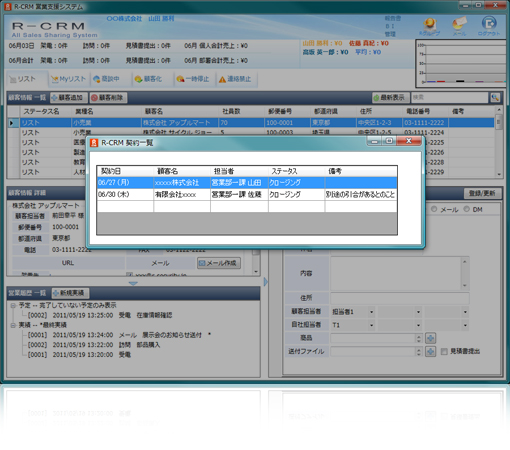
Task: Click the 電話番号 column header
Action: coord(425,111)
